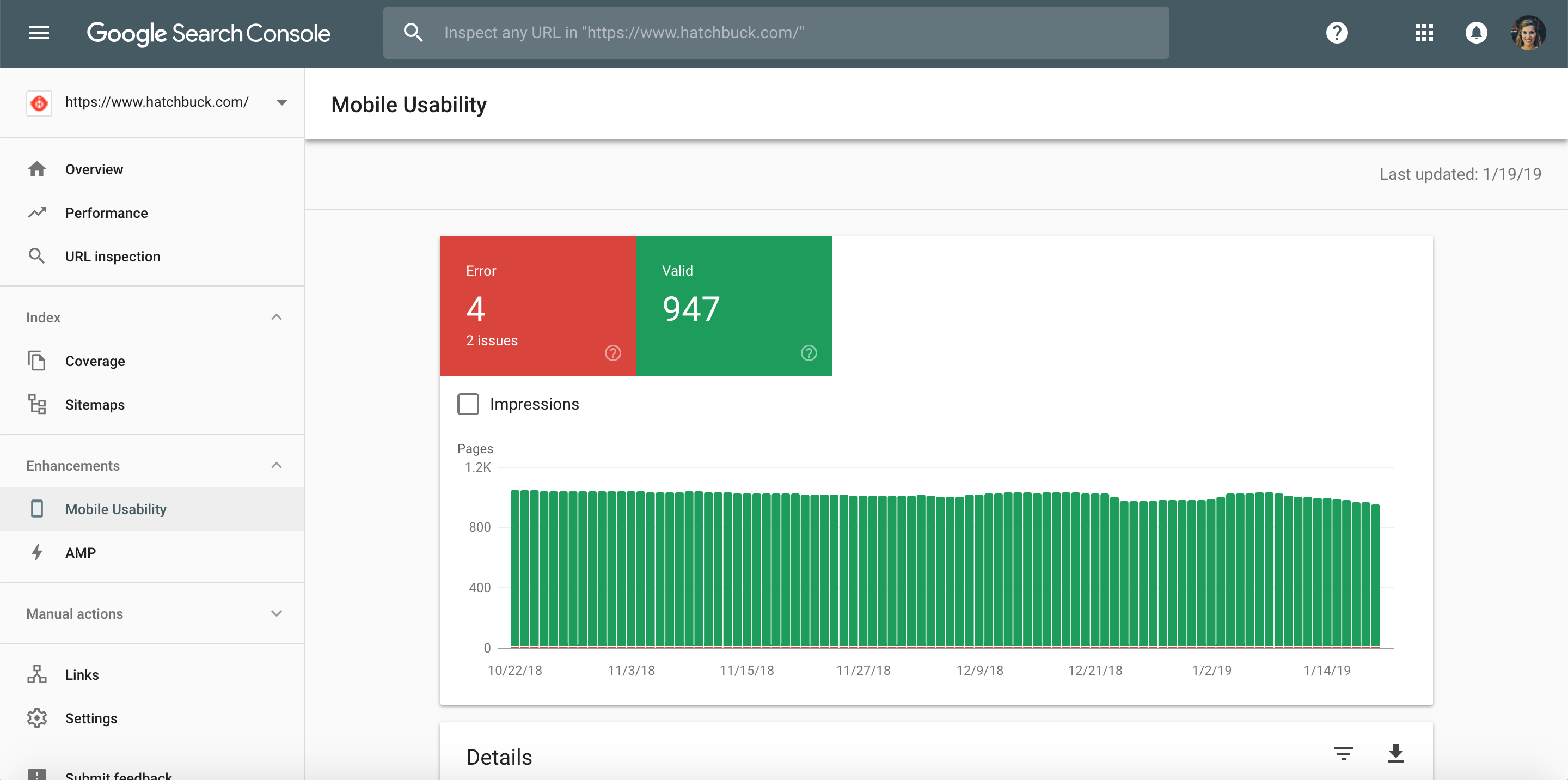1568x780 pixels.
Task: Click the Settings gear icon
Action: click(37, 718)
